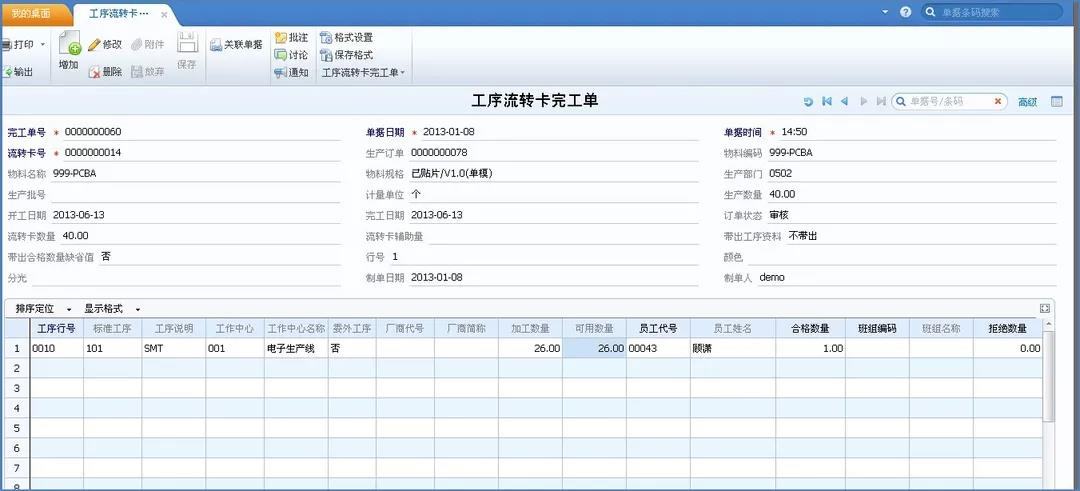Click the 带出合格数量缺省值 field 否

coord(220,257)
